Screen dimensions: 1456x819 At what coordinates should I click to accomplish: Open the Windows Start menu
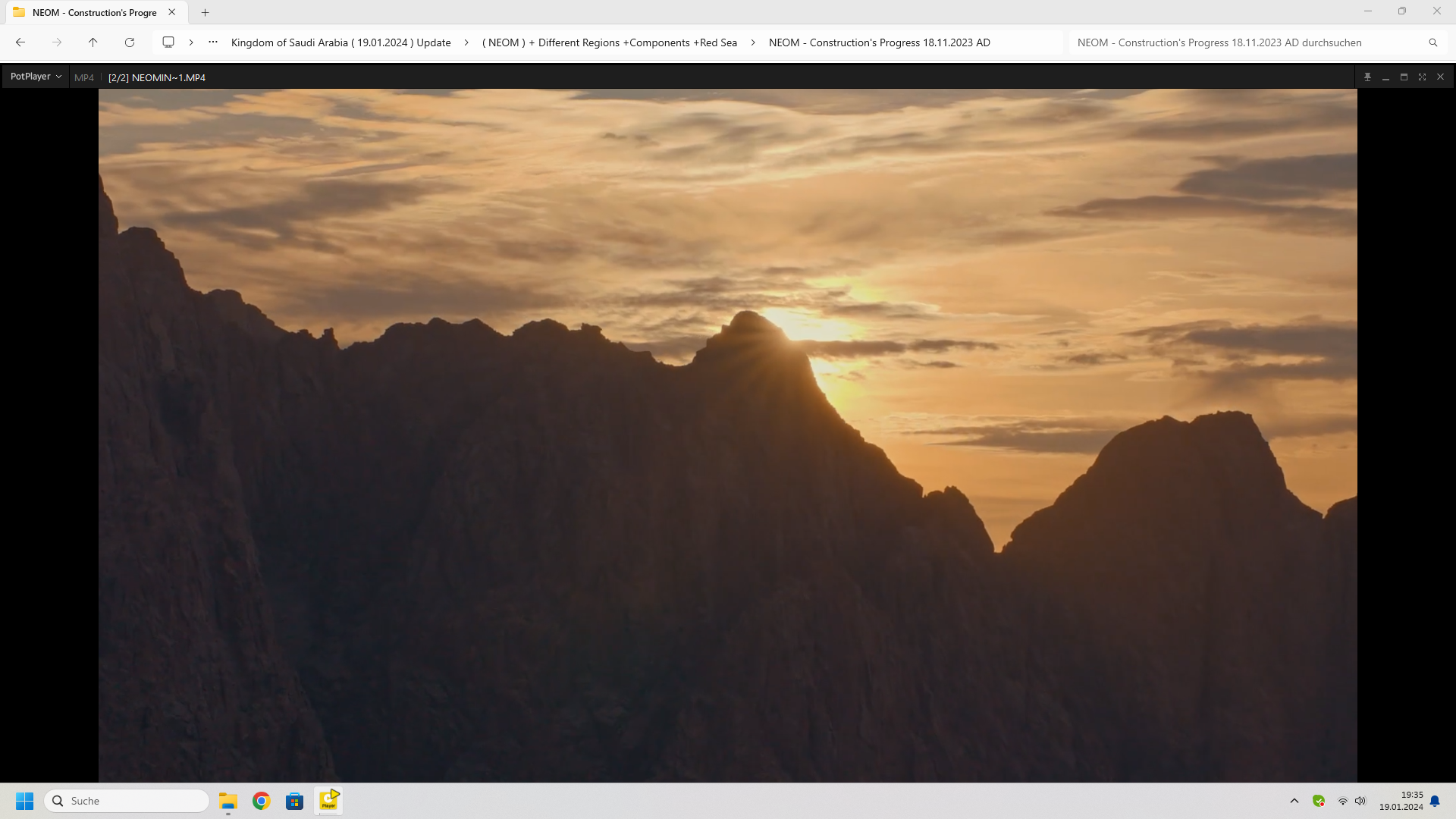point(24,801)
